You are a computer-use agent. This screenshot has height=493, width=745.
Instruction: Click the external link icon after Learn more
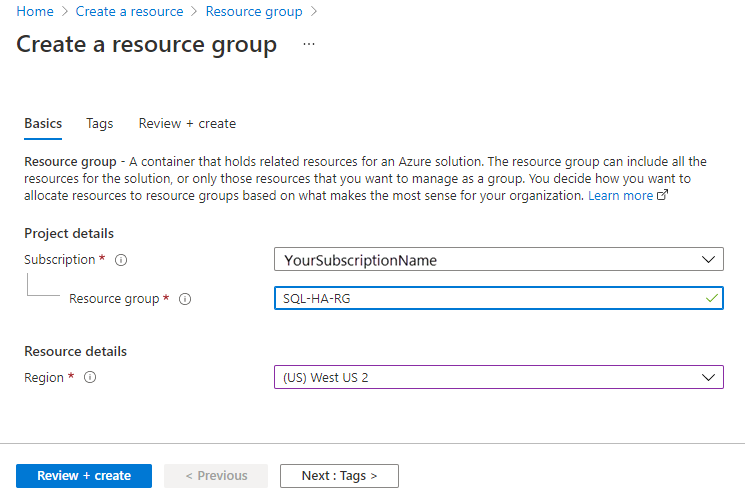click(x=662, y=196)
